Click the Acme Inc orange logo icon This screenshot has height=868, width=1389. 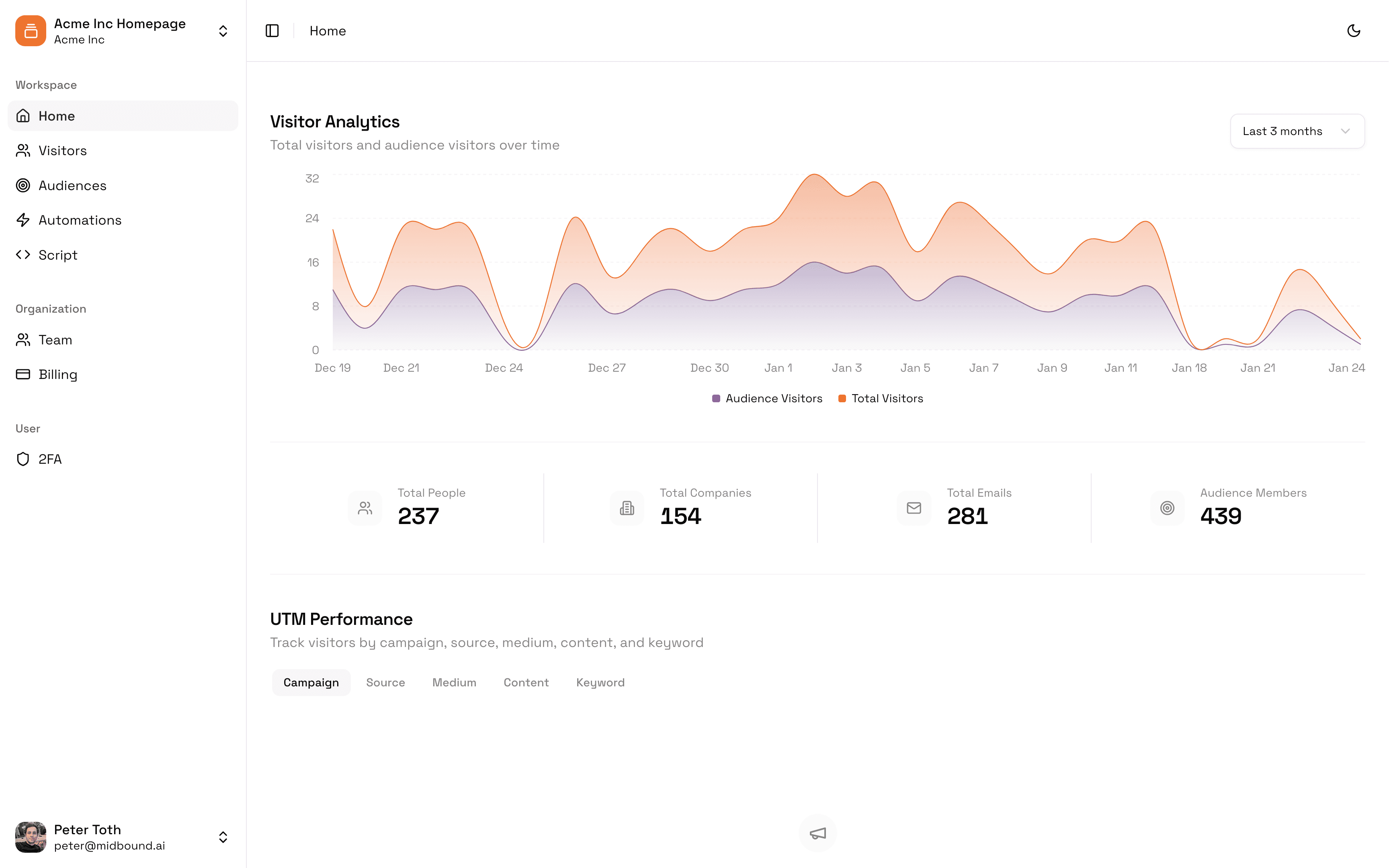(31, 31)
